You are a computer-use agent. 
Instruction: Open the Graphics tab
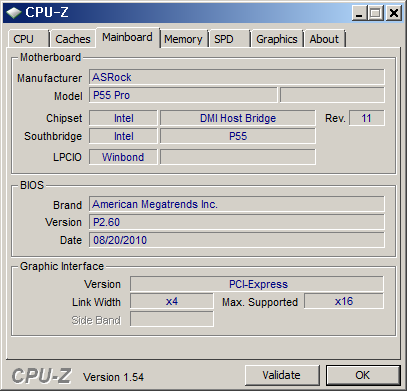pyautogui.click(x=277, y=39)
